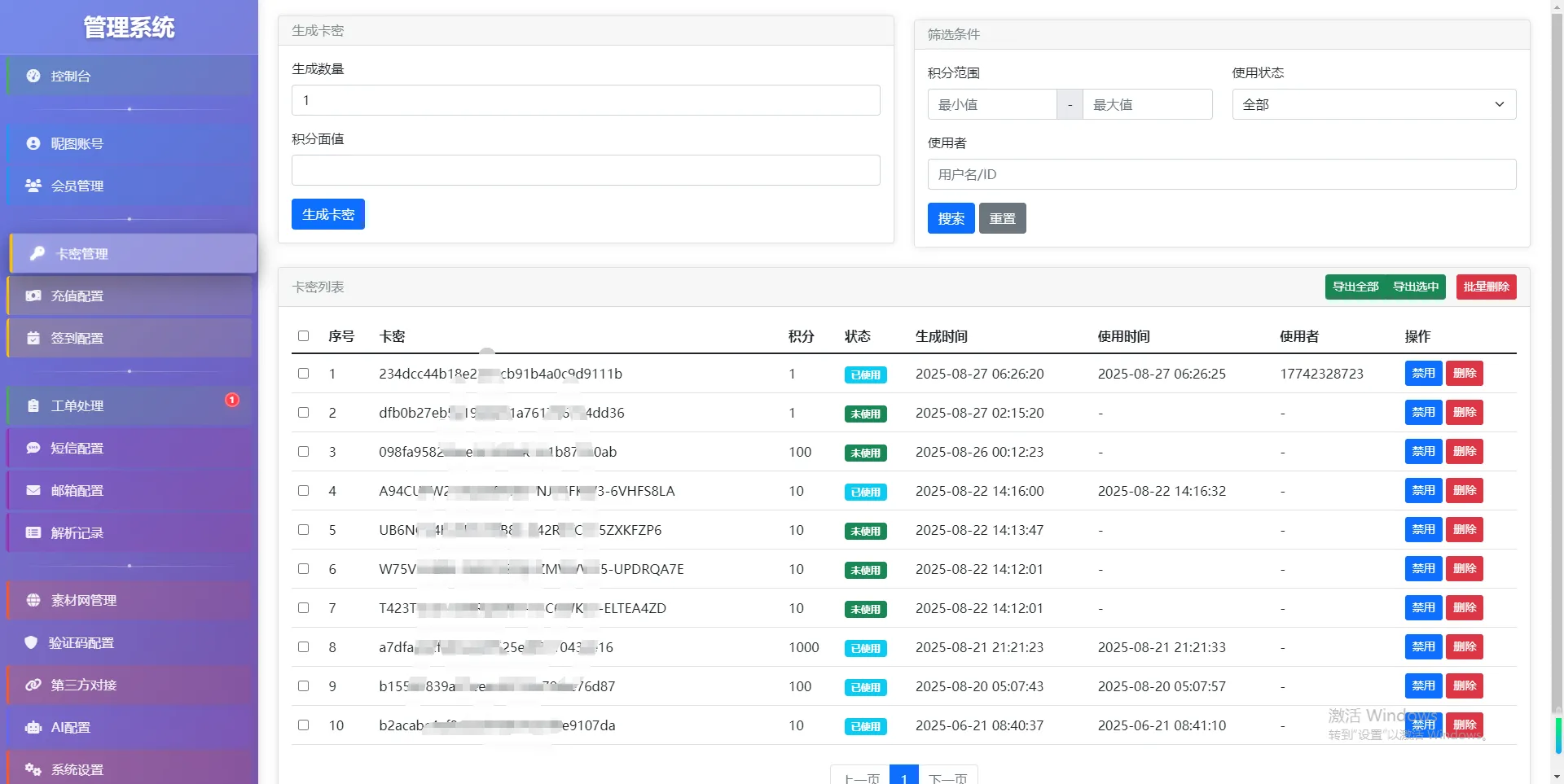Click the 验证码配置 shield icon
Viewport: 1564px width, 784px height.
click(32, 642)
